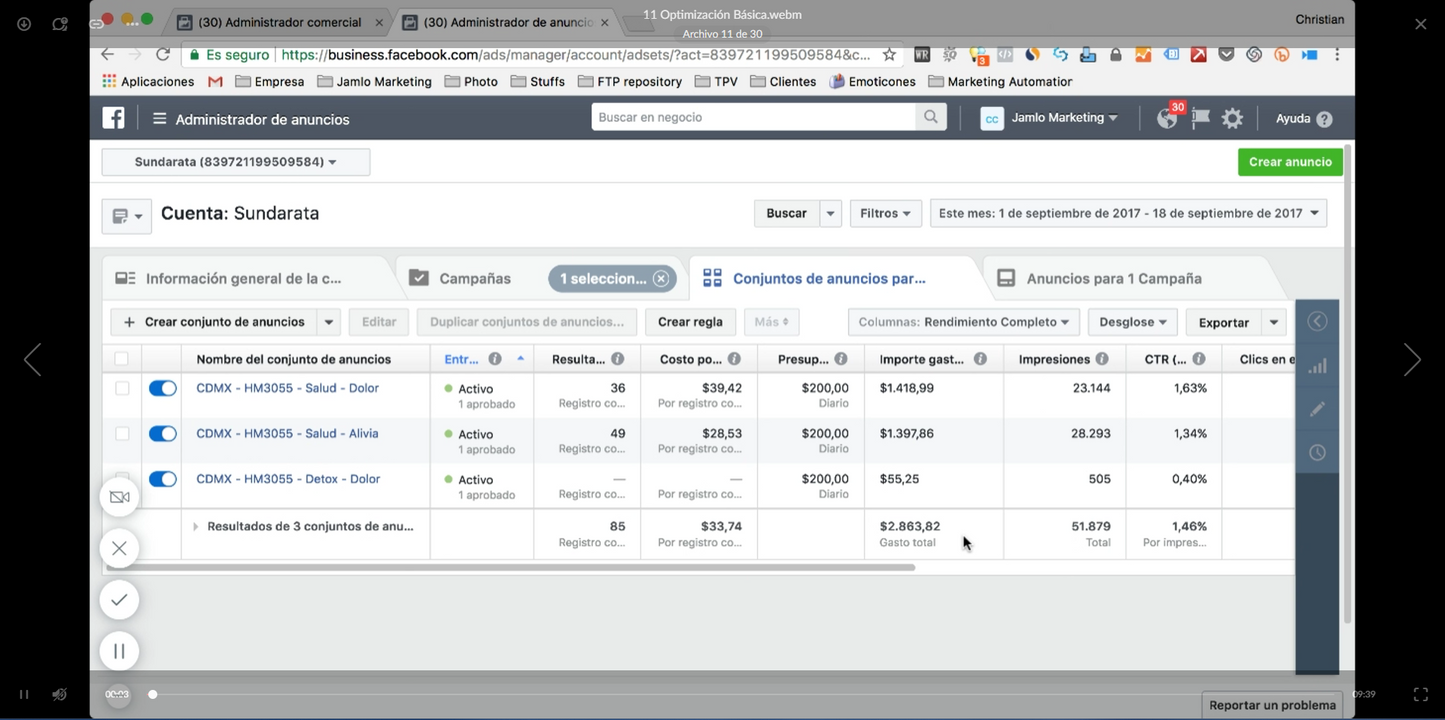
Task: Click info icon next to Presup... column
Action: tap(841, 359)
